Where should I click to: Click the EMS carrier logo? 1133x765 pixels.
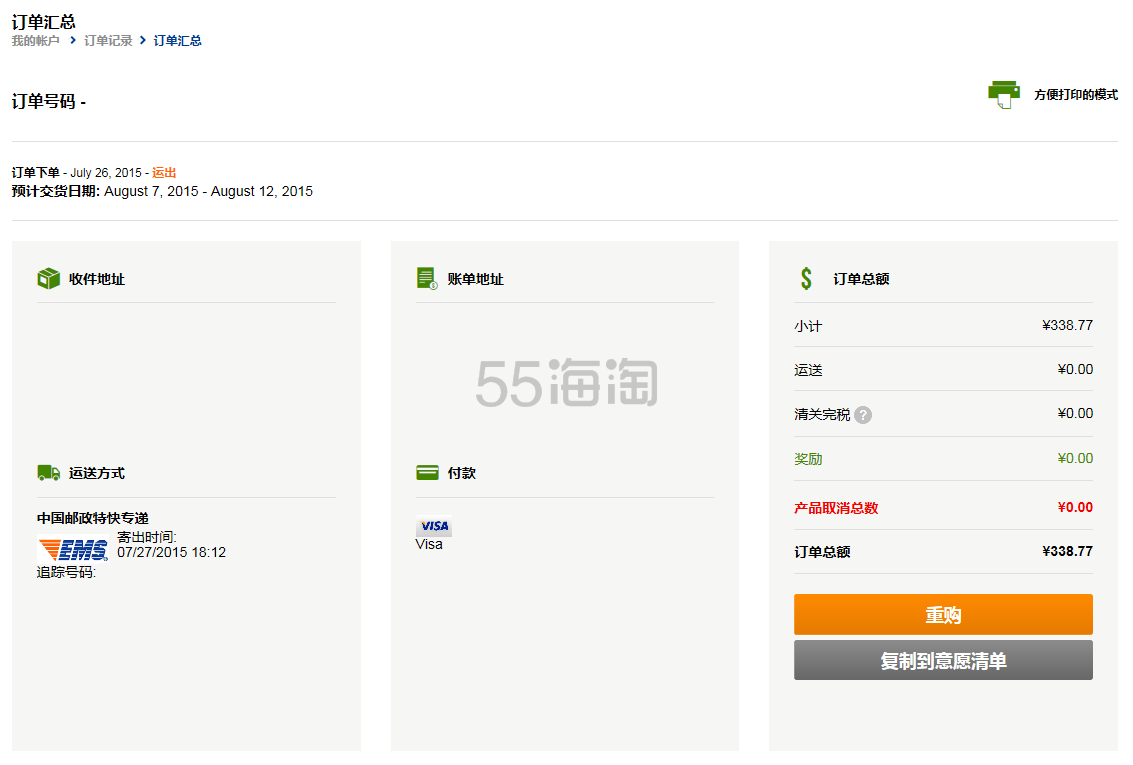pos(73,549)
